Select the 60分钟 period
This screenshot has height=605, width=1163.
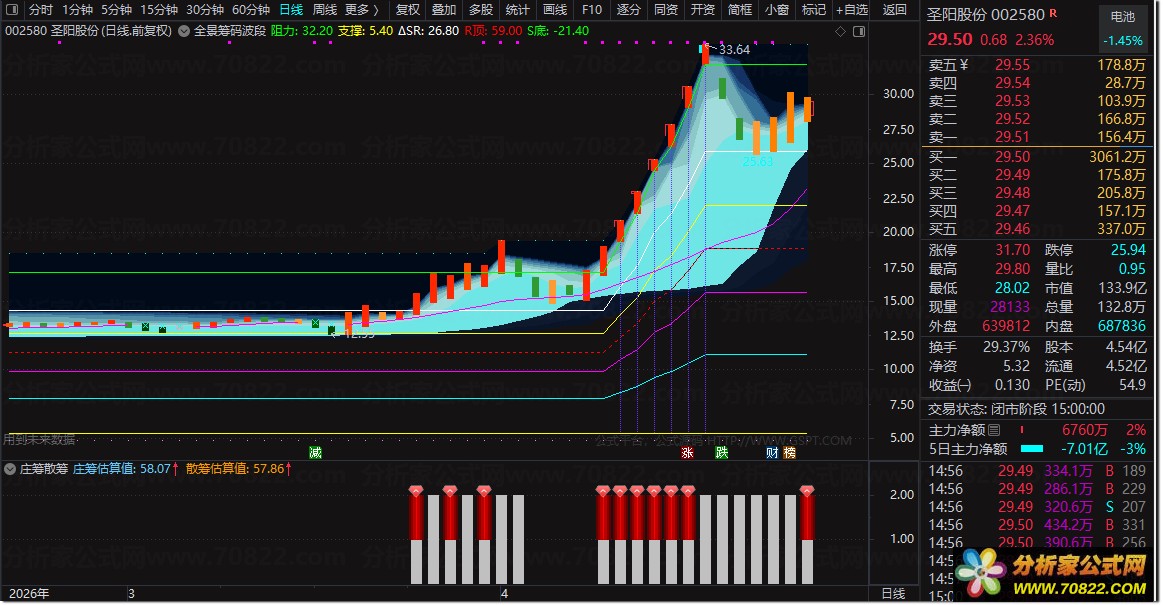[251, 10]
